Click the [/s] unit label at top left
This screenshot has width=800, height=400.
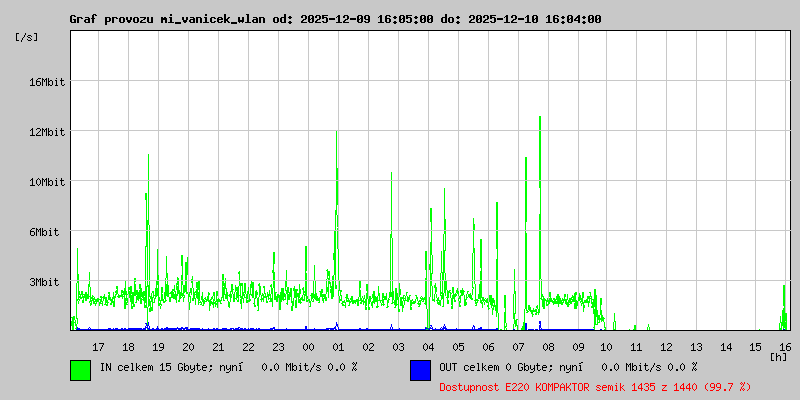pyautogui.click(x=27, y=36)
